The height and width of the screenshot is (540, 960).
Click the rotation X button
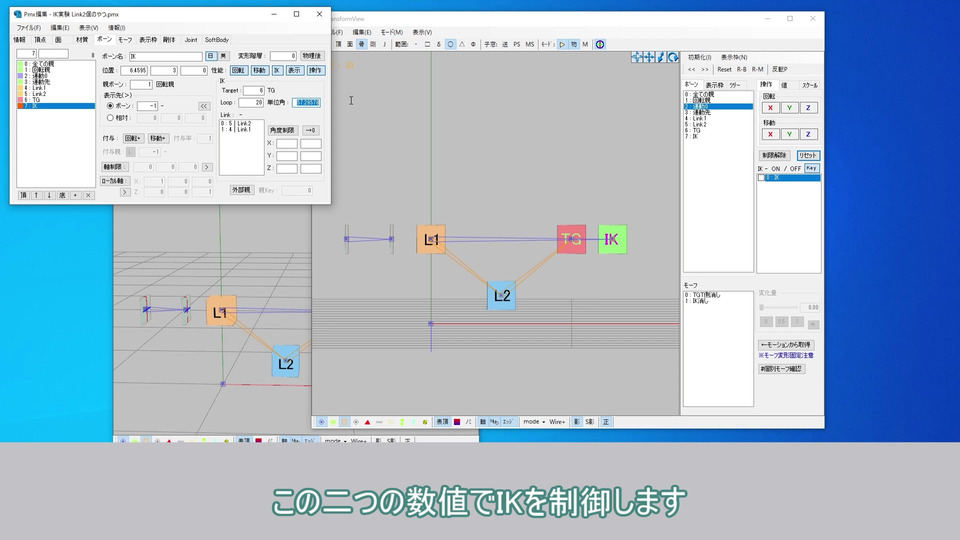770,108
